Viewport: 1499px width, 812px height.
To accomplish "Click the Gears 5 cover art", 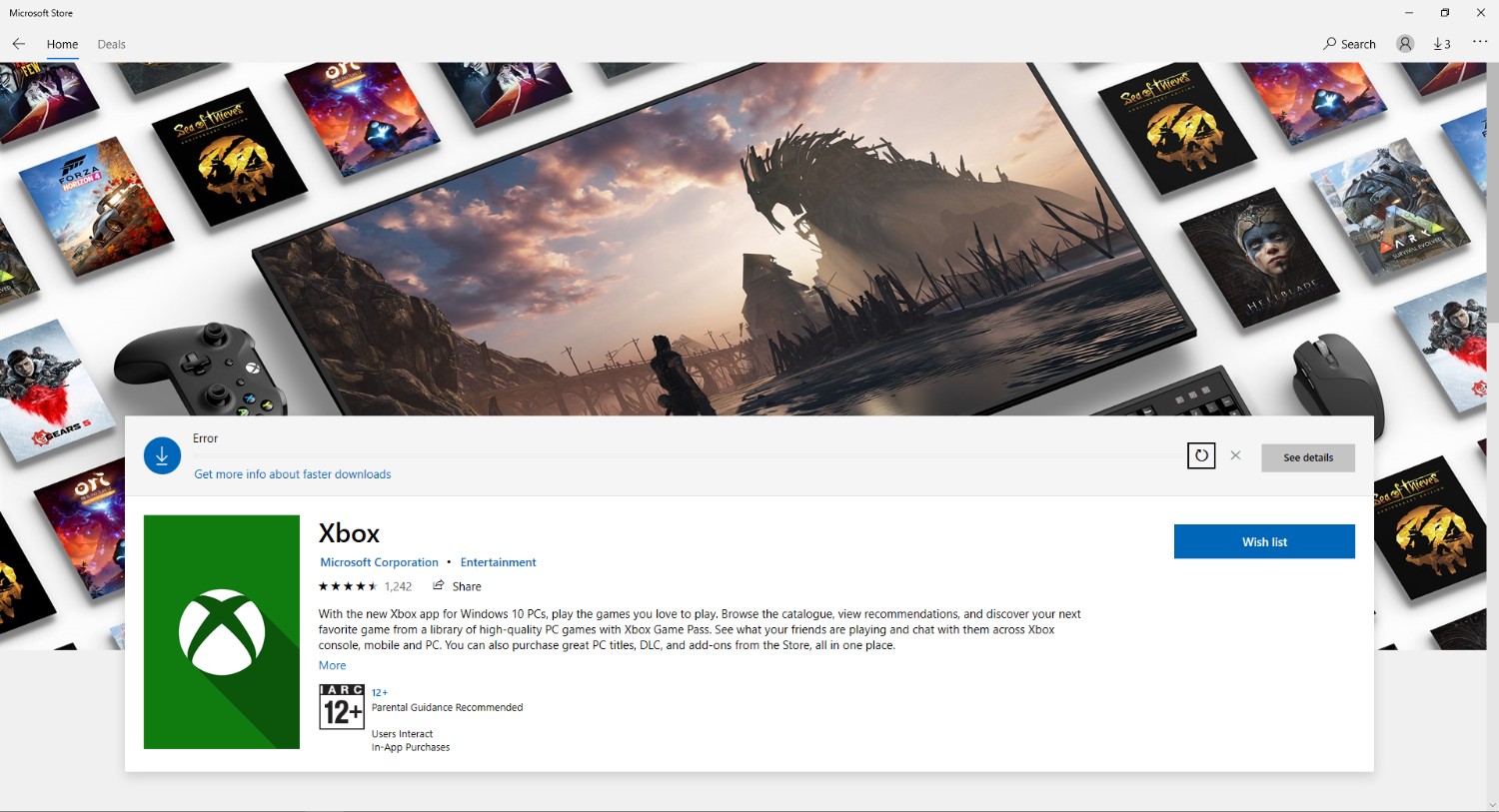I will (x=55, y=390).
